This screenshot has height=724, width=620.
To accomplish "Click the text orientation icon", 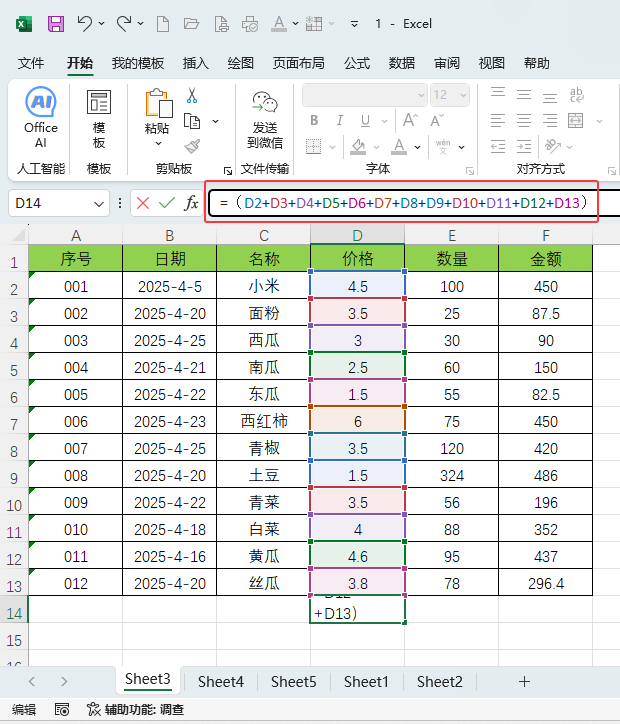I will (x=553, y=146).
